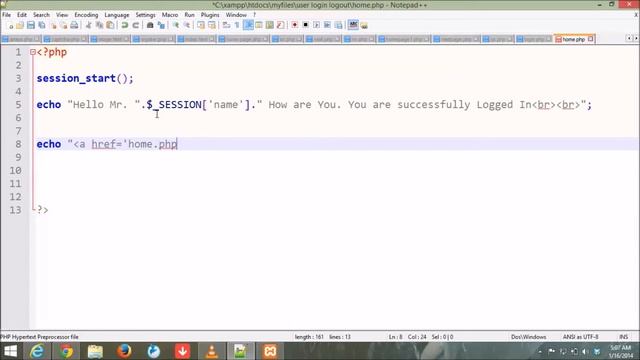640x360 pixels.
Task: Click the Save All toolbar icon
Action: (x=42, y=25)
